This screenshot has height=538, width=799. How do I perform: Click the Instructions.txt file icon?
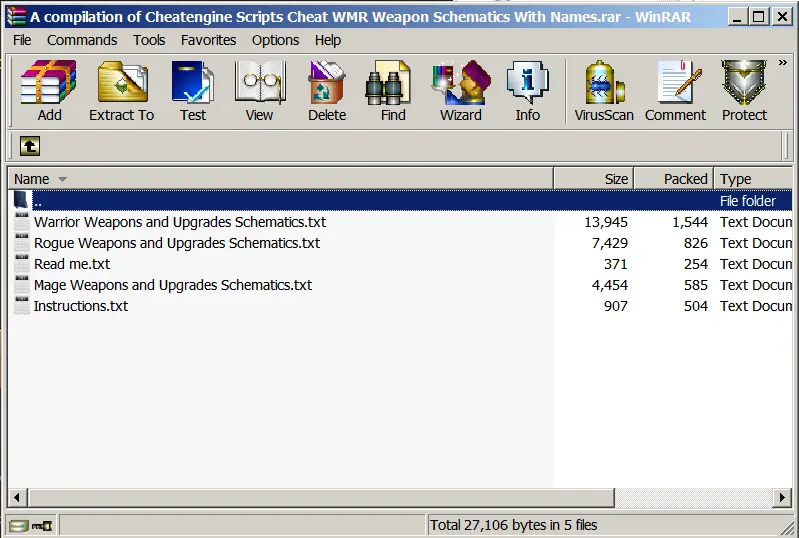pos(21,306)
